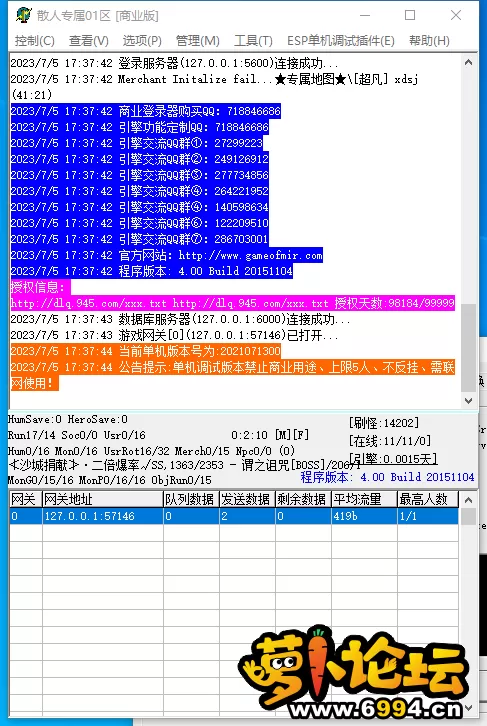Screen dimensions: 487x726
Task: Click gateway table scroll down arrow
Action: coord(468,708)
